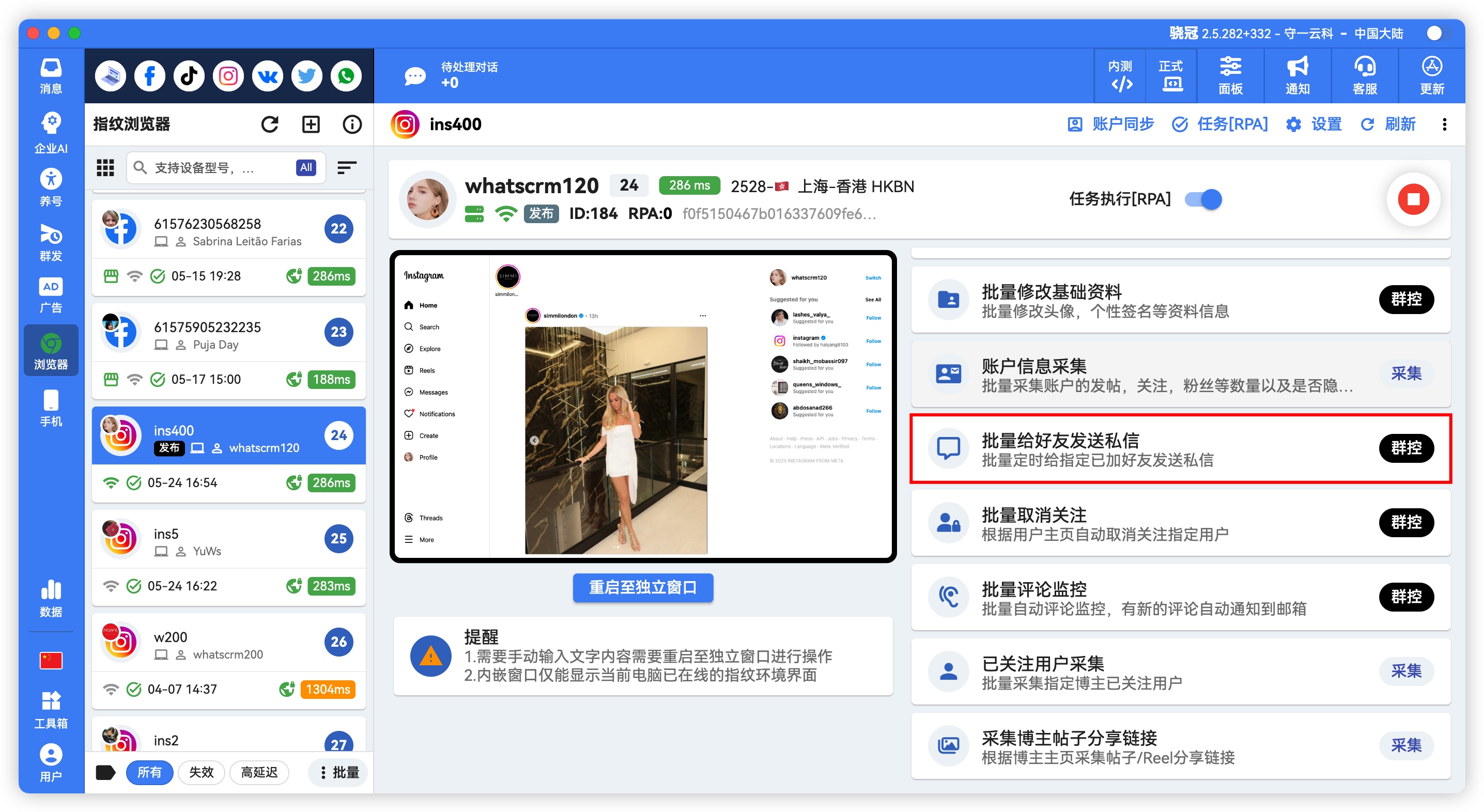Enable the 失效 filter

point(201,772)
